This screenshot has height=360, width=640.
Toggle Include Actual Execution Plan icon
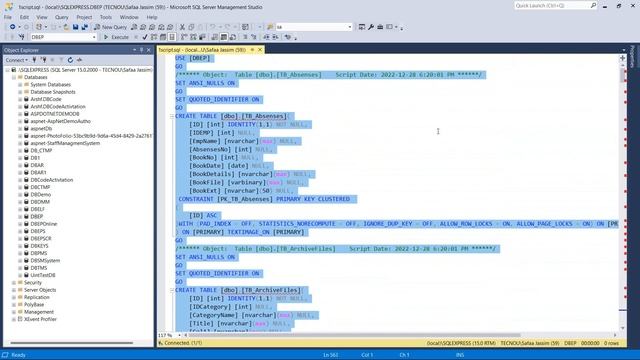pos(184,37)
